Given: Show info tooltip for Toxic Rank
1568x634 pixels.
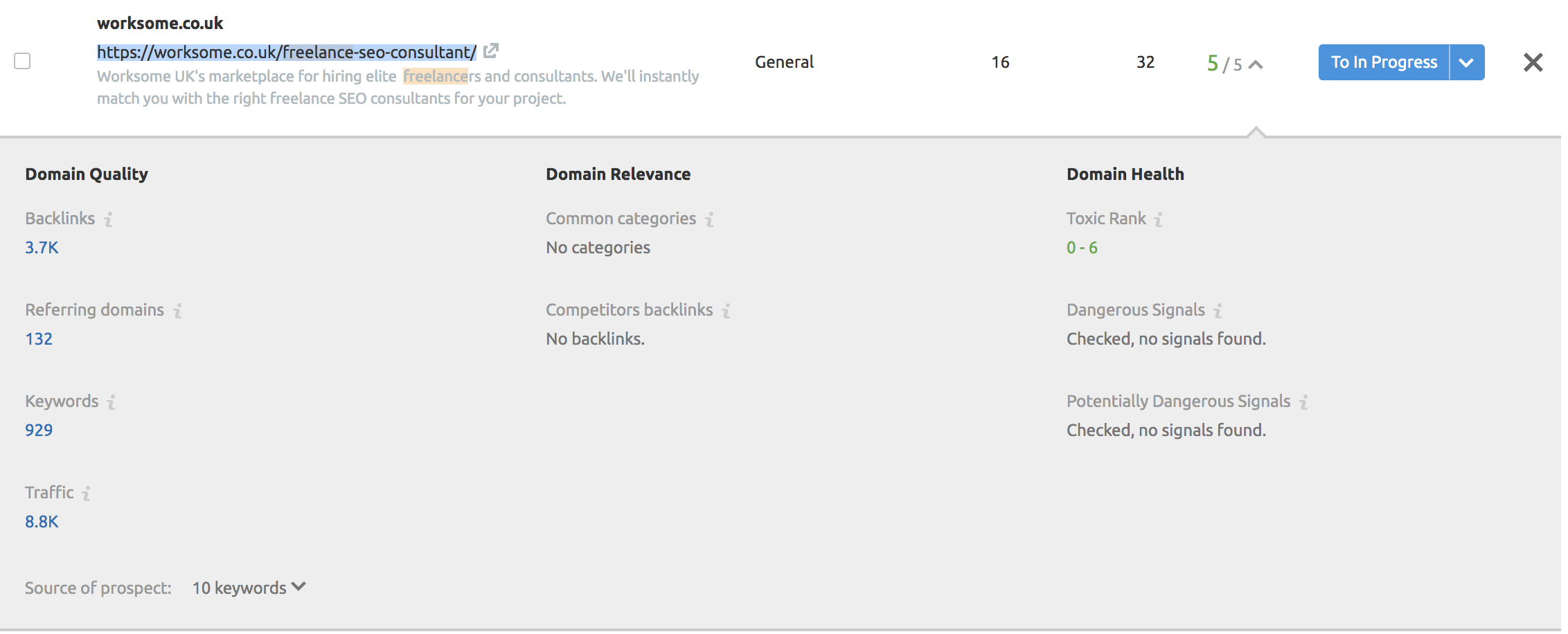Looking at the screenshot, I should (1159, 219).
